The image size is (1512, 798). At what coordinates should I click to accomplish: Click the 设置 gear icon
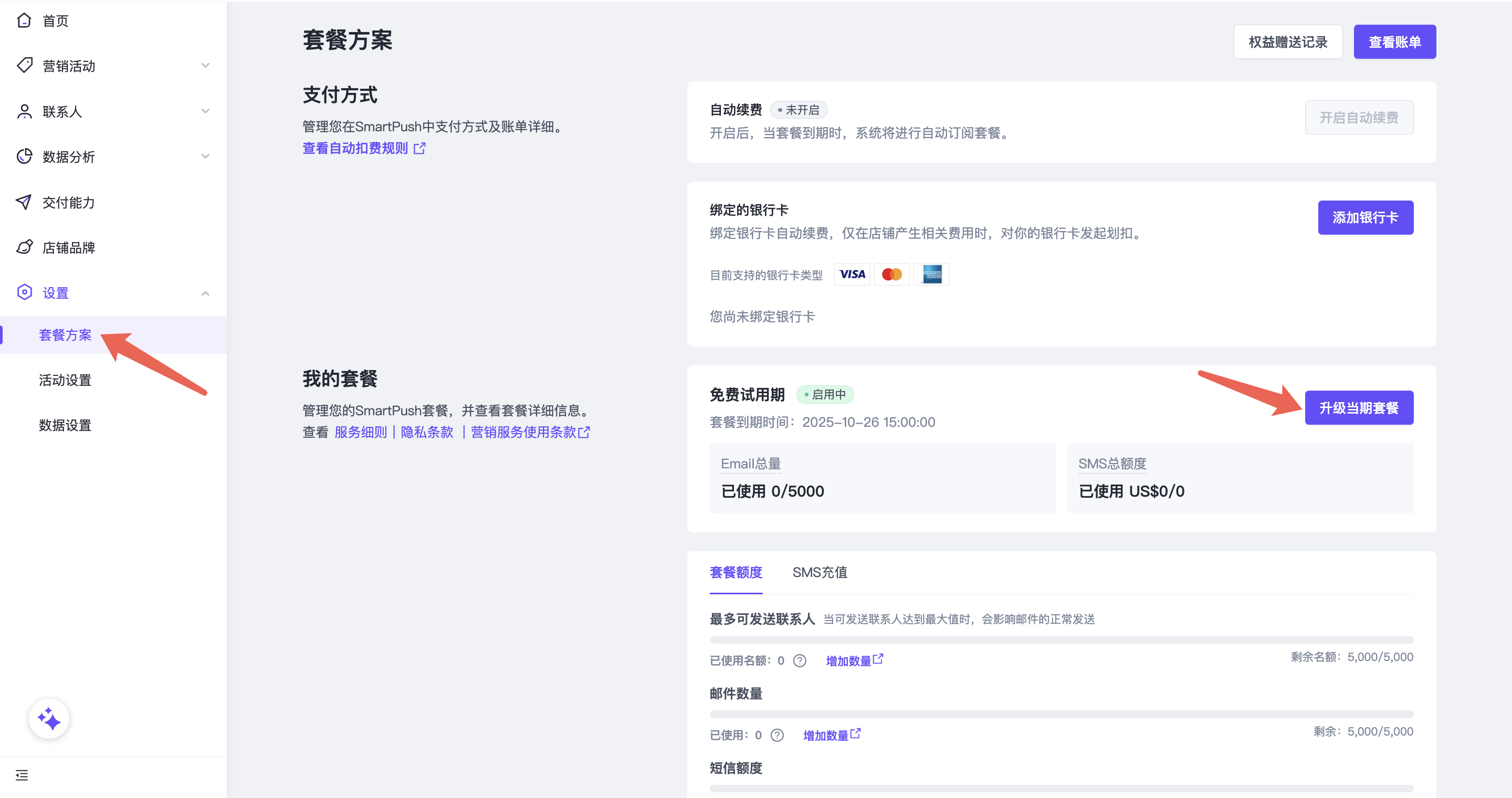tap(24, 292)
